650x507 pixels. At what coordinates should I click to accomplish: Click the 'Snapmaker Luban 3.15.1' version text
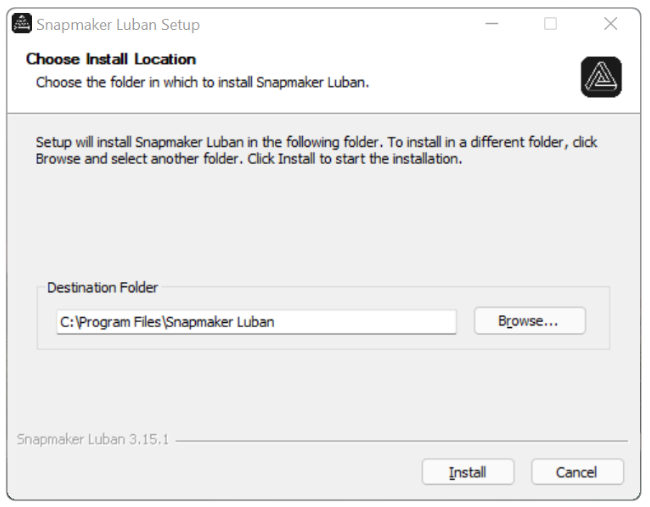point(93,439)
